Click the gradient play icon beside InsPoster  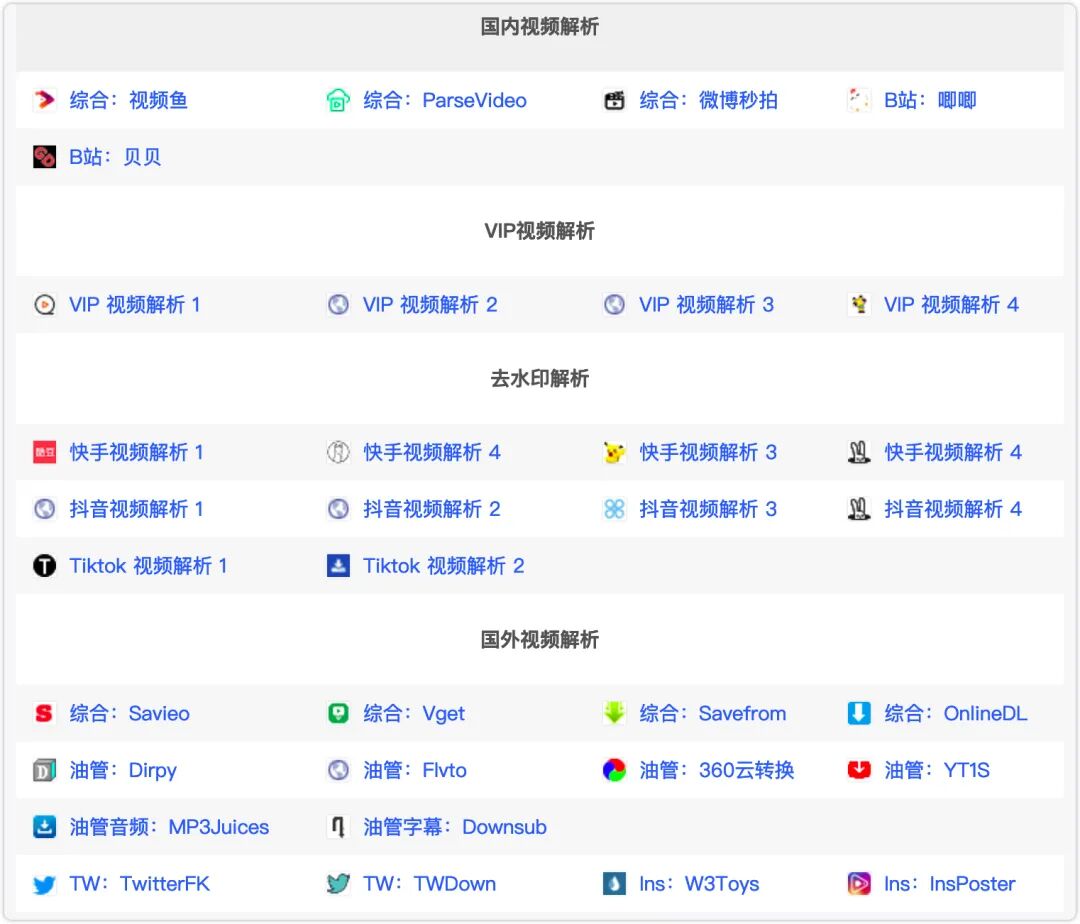click(859, 884)
